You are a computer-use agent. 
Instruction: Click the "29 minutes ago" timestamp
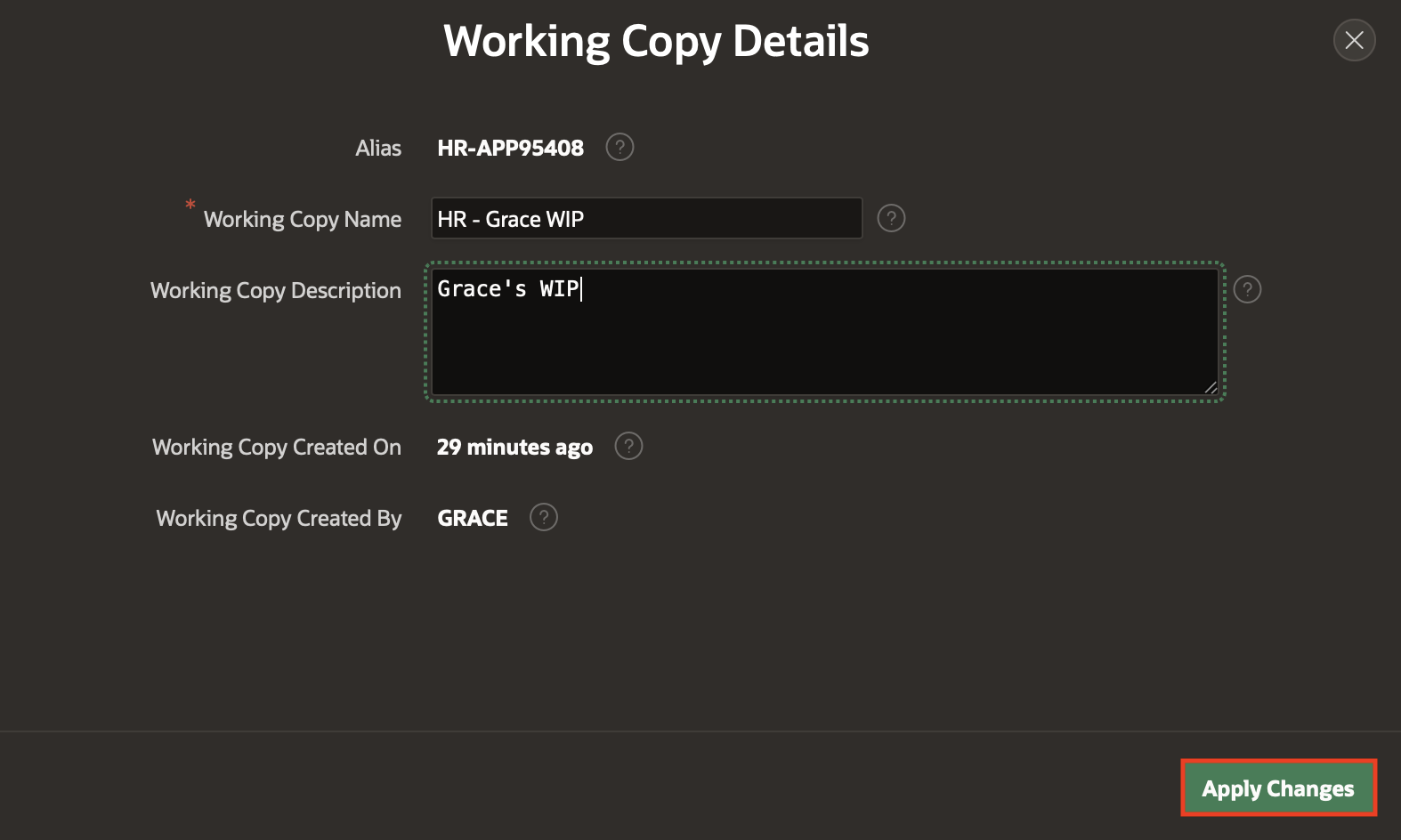pos(514,447)
